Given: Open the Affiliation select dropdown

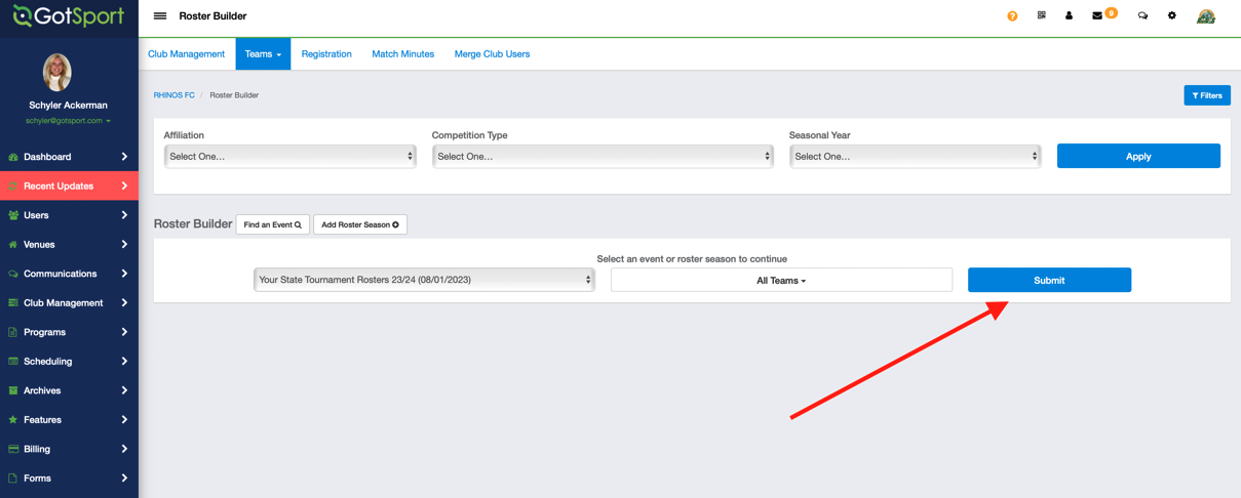Looking at the screenshot, I should click(x=290, y=156).
